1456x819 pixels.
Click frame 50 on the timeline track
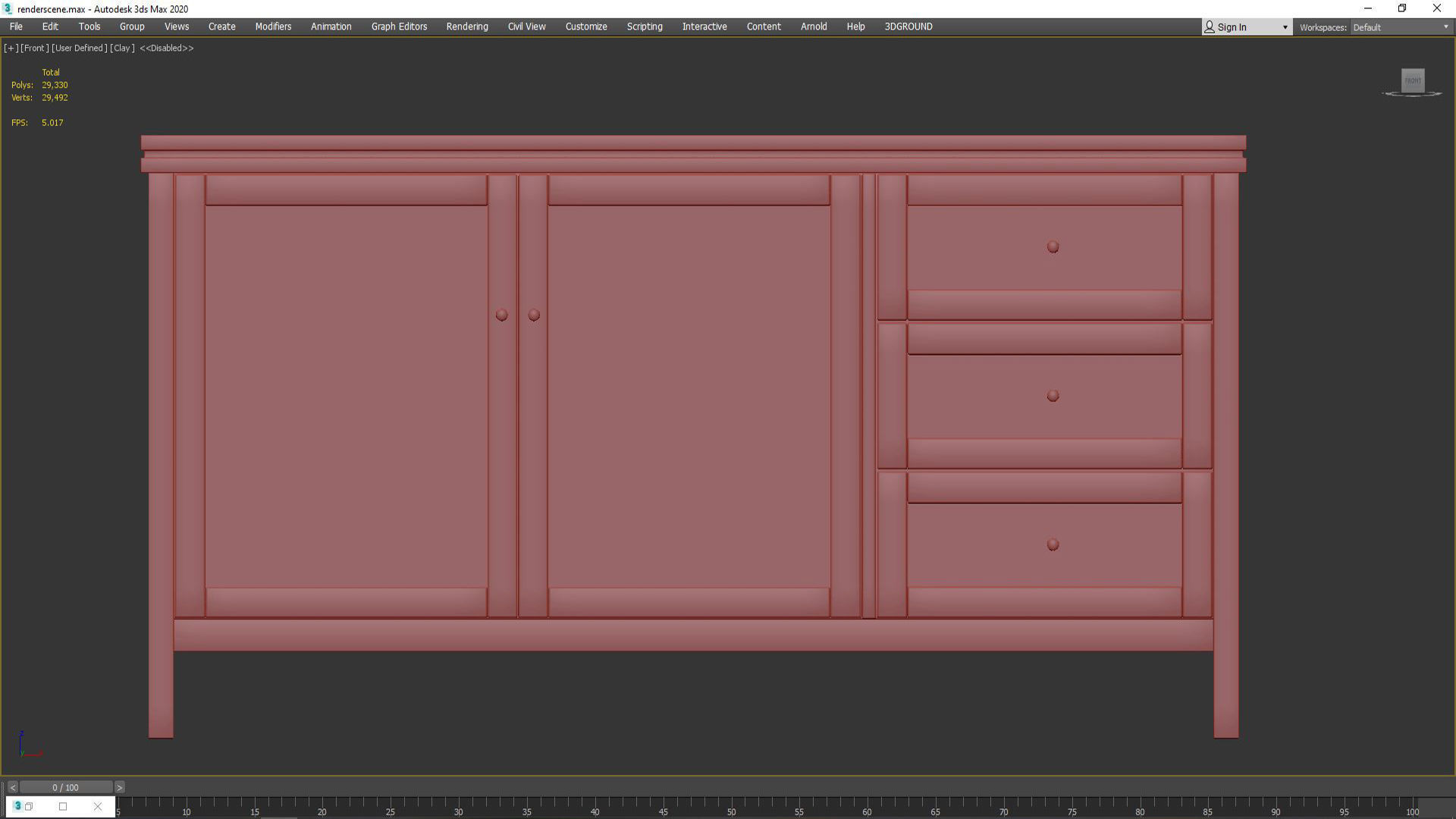(731, 808)
